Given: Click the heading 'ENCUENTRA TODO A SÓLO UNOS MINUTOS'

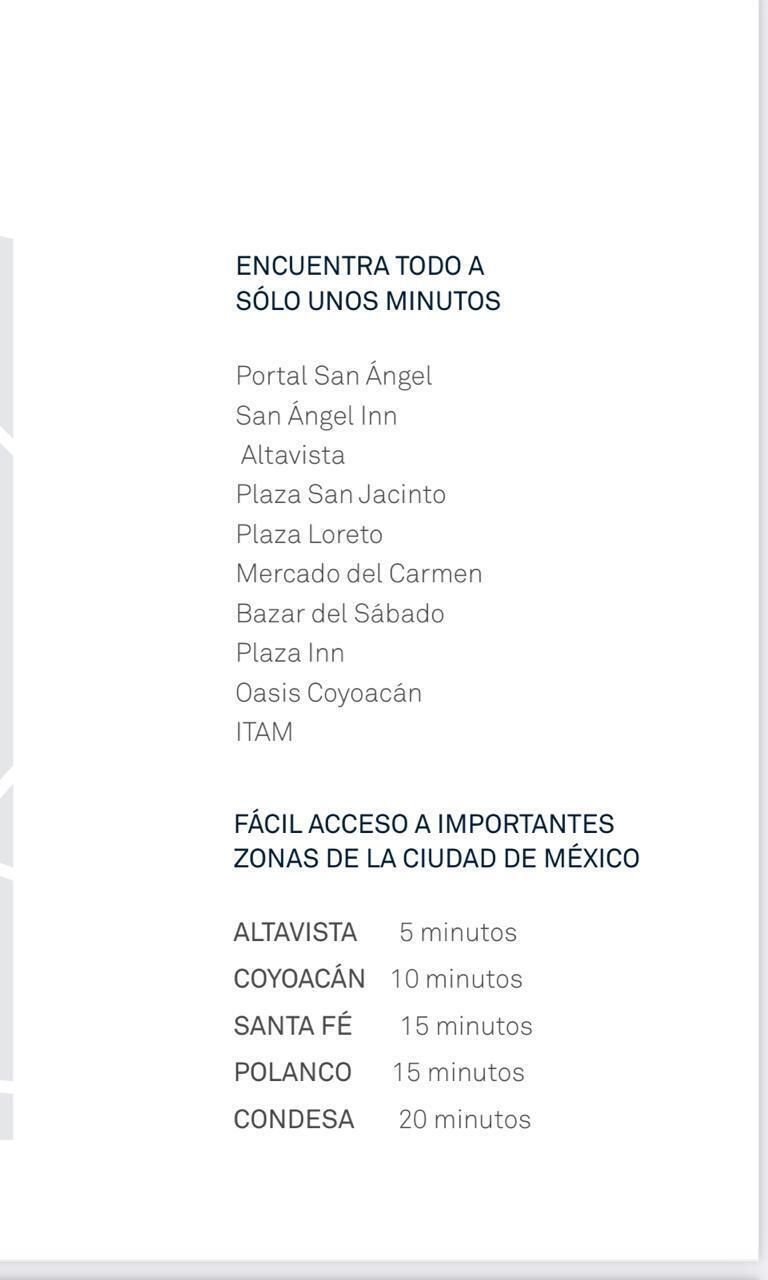Looking at the screenshot, I should 368,283.
